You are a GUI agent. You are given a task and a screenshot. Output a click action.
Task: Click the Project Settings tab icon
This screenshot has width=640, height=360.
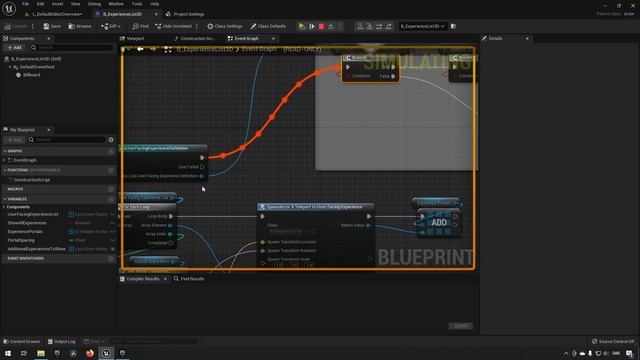click(x=168, y=14)
